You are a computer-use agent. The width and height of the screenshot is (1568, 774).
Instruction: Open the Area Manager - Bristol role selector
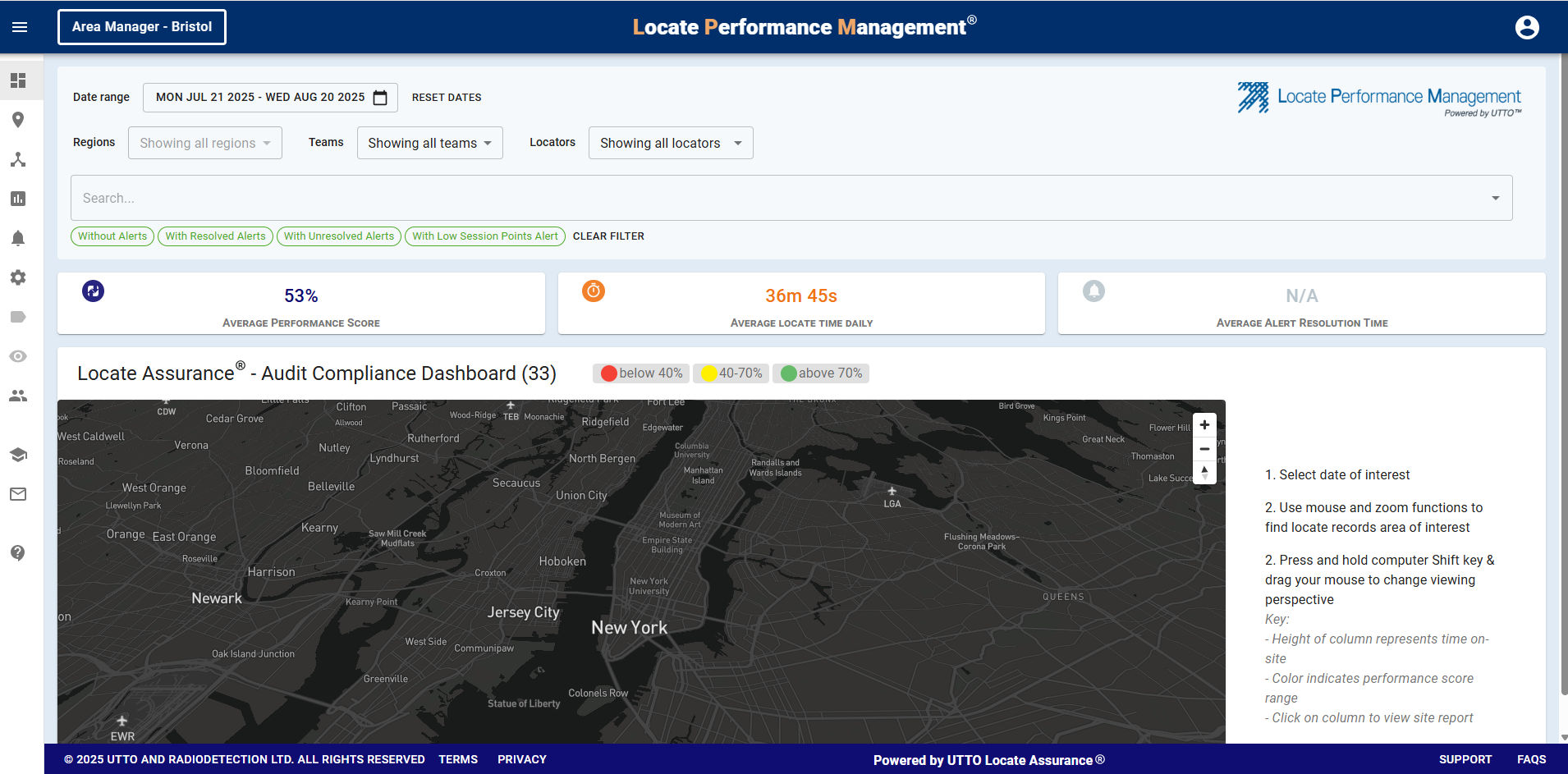(142, 27)
